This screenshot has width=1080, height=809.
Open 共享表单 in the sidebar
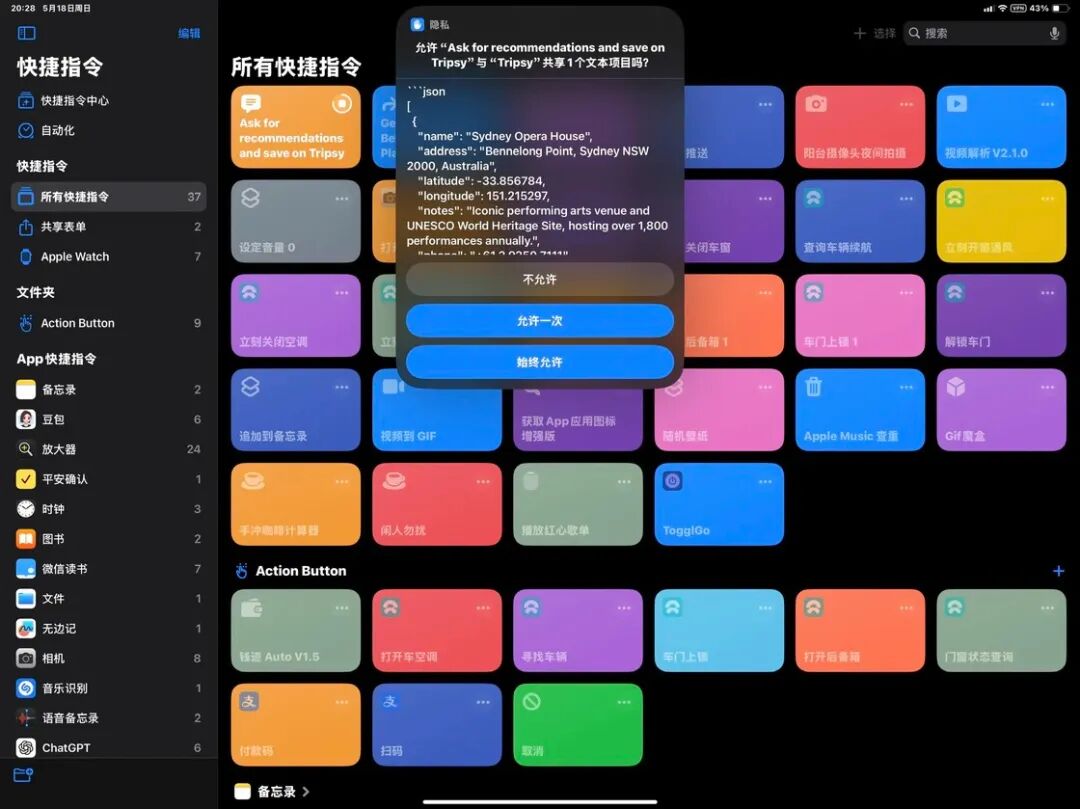109,227
